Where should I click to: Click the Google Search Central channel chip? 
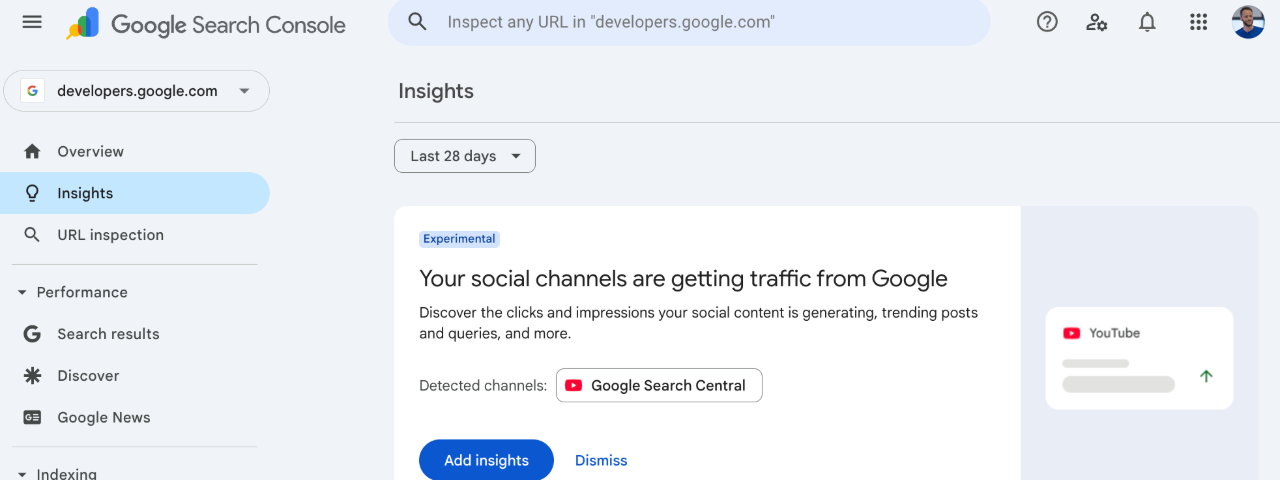pos(659,385)
